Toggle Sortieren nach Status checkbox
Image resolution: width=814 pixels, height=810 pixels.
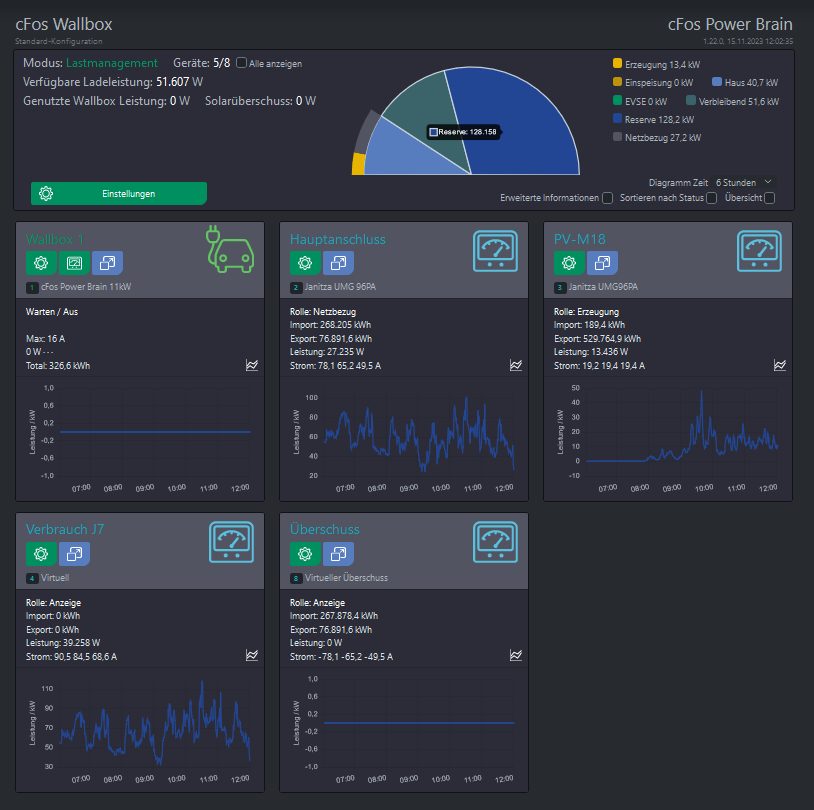click(x=712, y=198)
